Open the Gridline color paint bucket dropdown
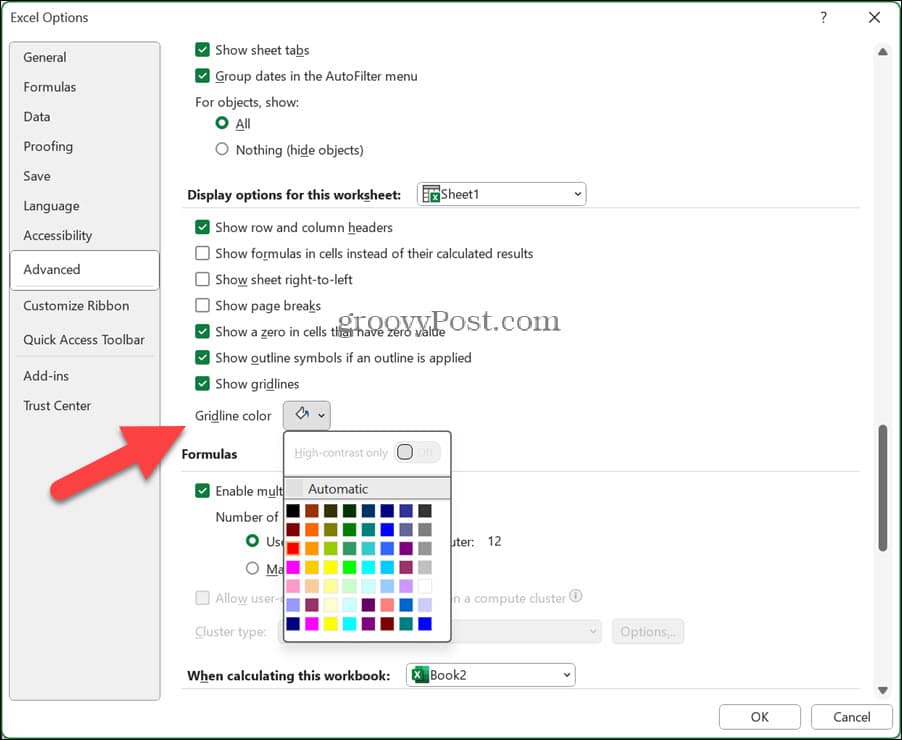The width and height of the screenshot is (902, 740). click(307, 415)
